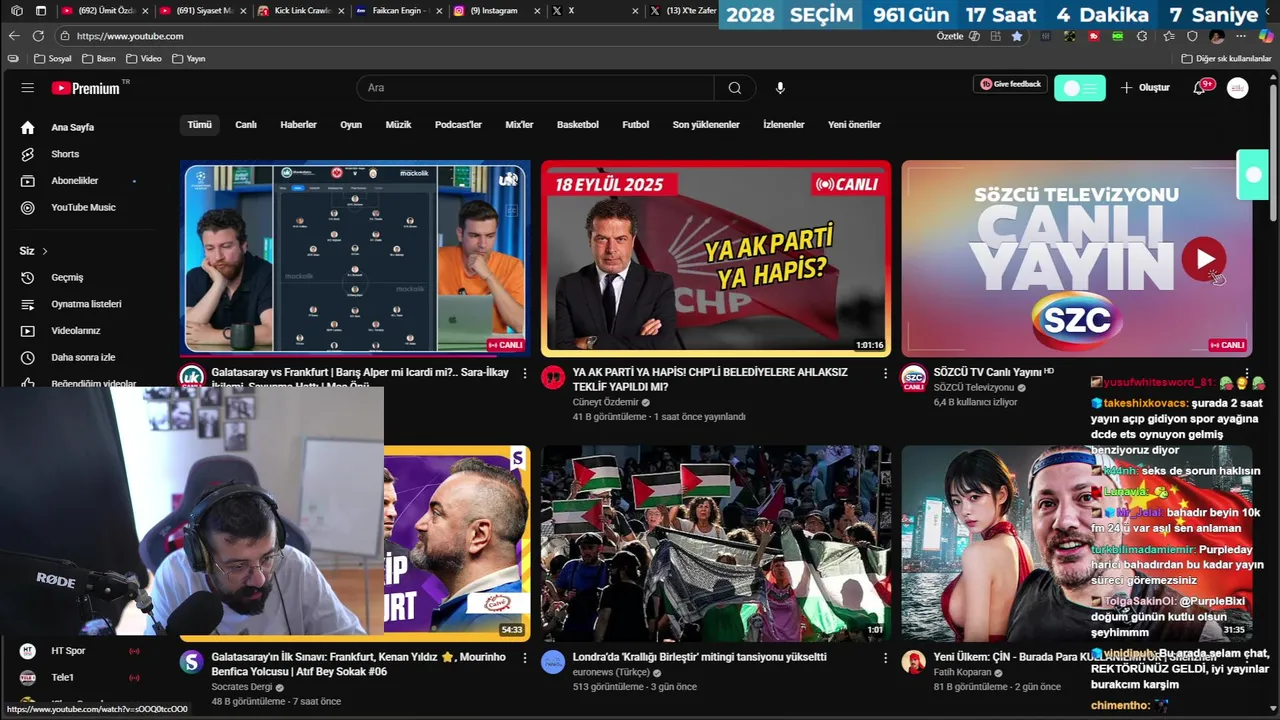1280x720 pixels.
Task: Open options menu for the Londra'da miting video
Action: coord(885,658)
